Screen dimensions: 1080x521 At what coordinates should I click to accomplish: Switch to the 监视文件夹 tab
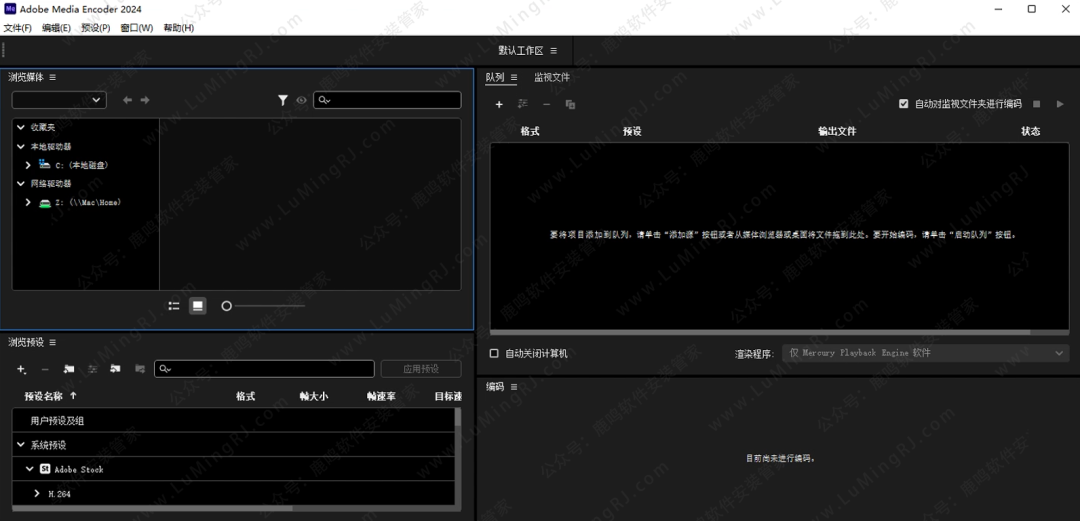coord(551,77)
